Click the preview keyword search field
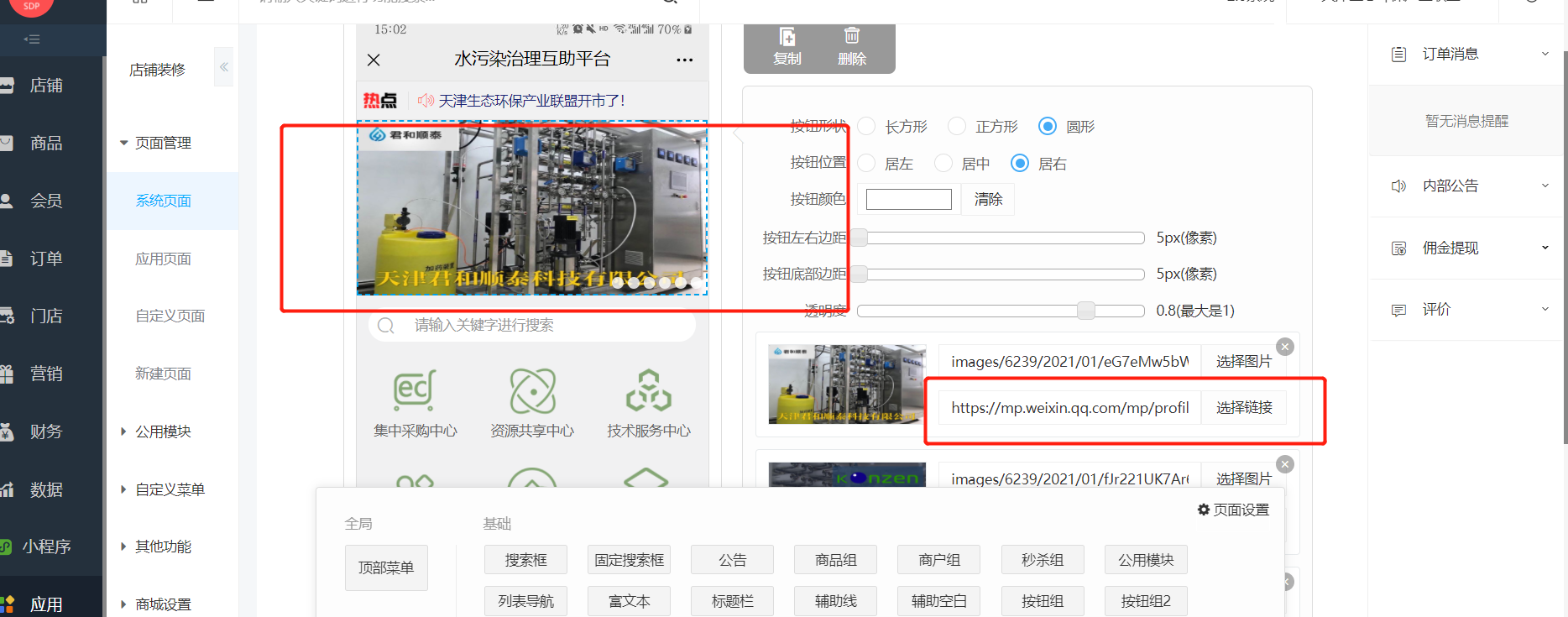 532,326
